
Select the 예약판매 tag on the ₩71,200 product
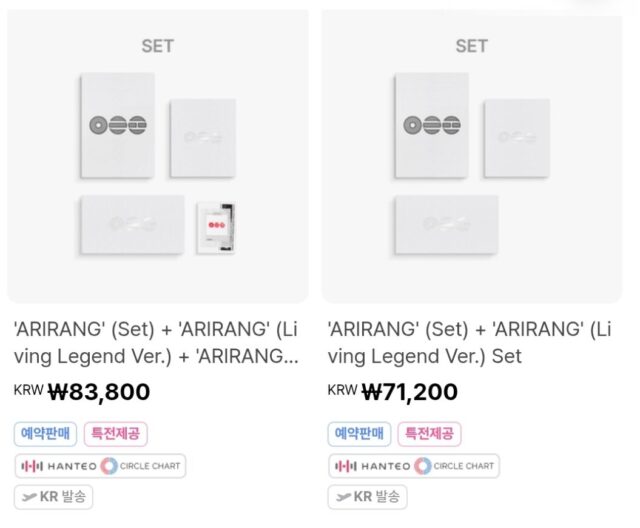click(359, 434)
